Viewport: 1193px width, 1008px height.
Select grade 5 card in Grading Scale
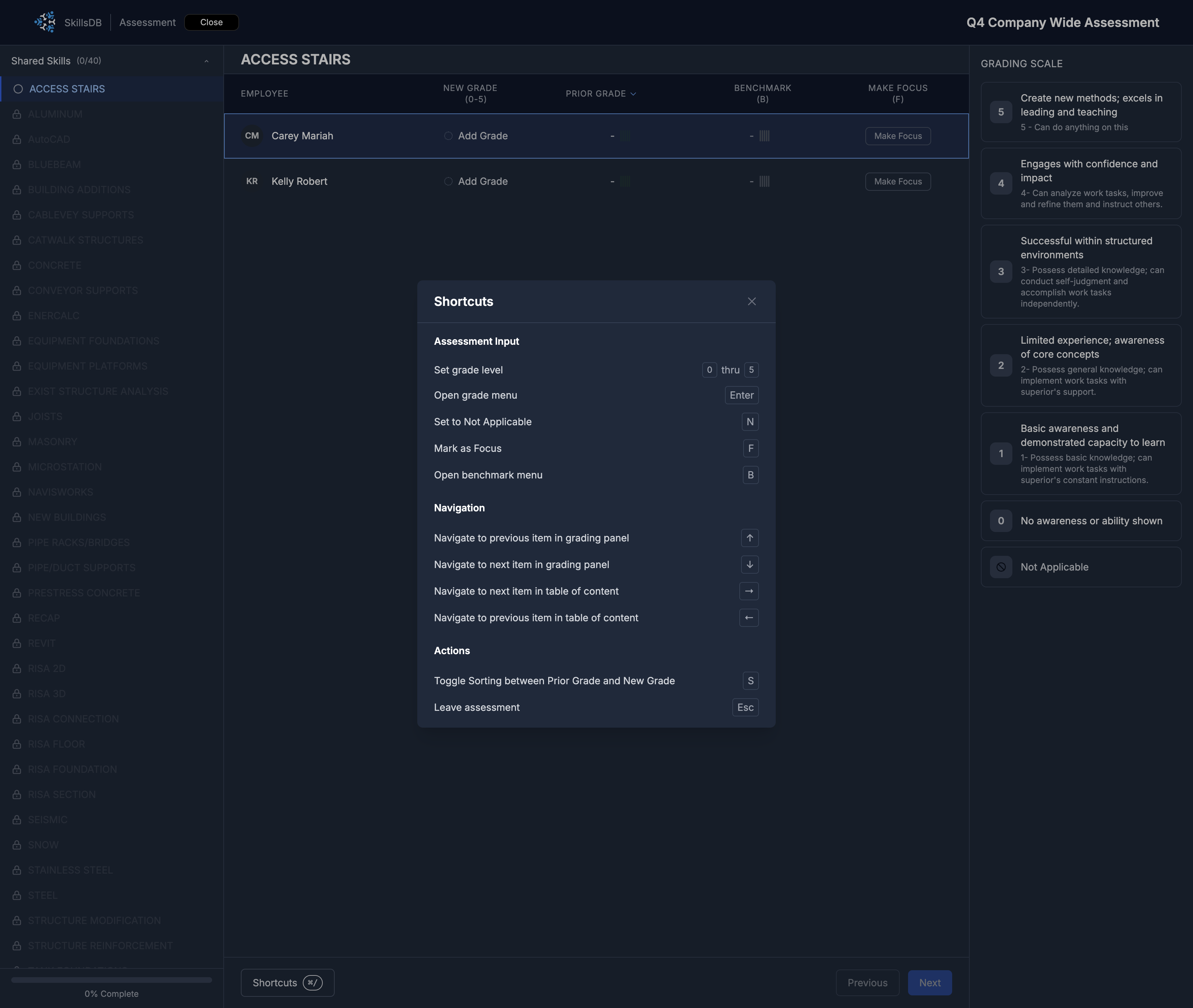click(1080, 112)
